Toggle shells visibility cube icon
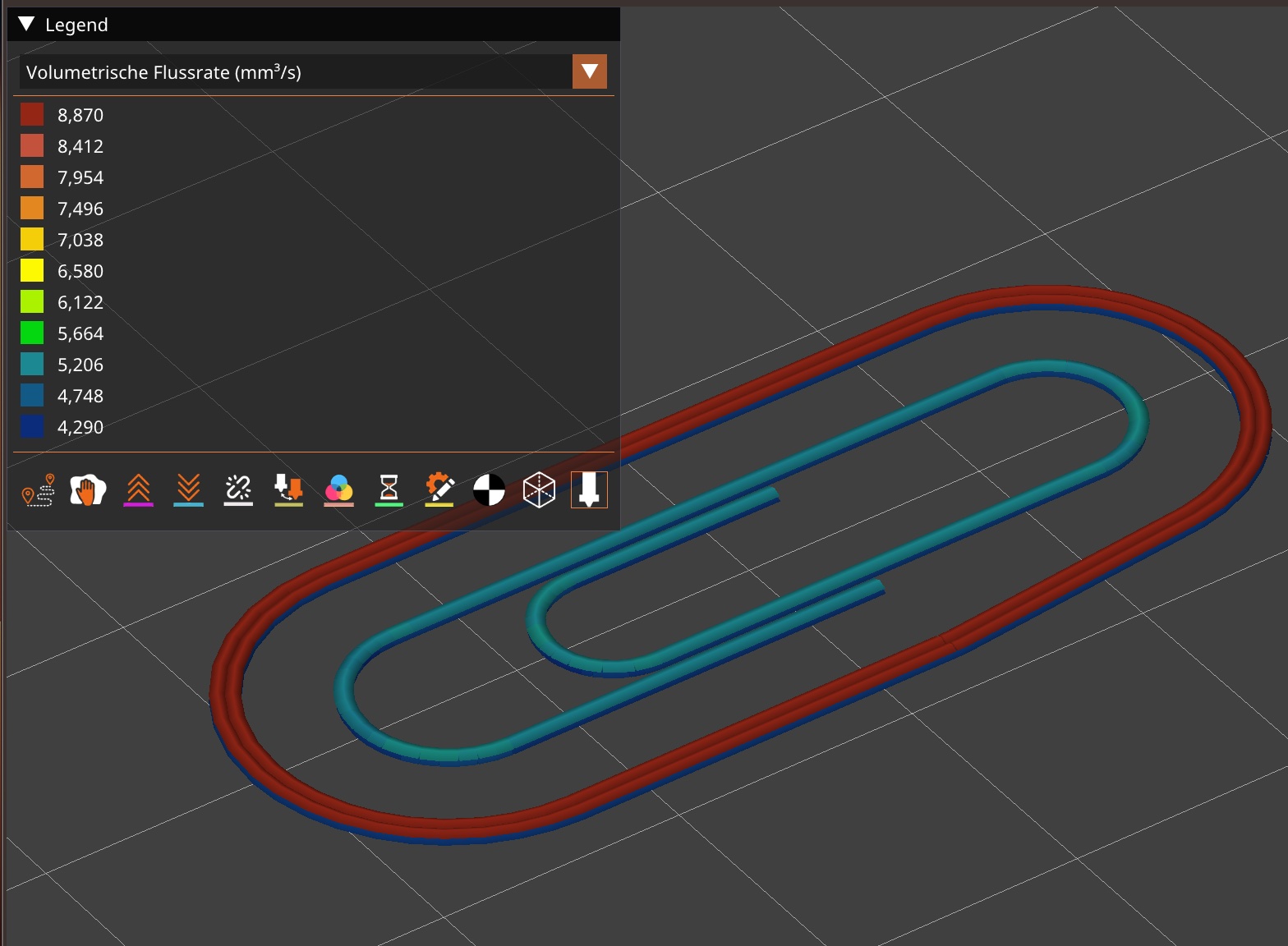Screen dimensions: 1288x946 [539, 490]
